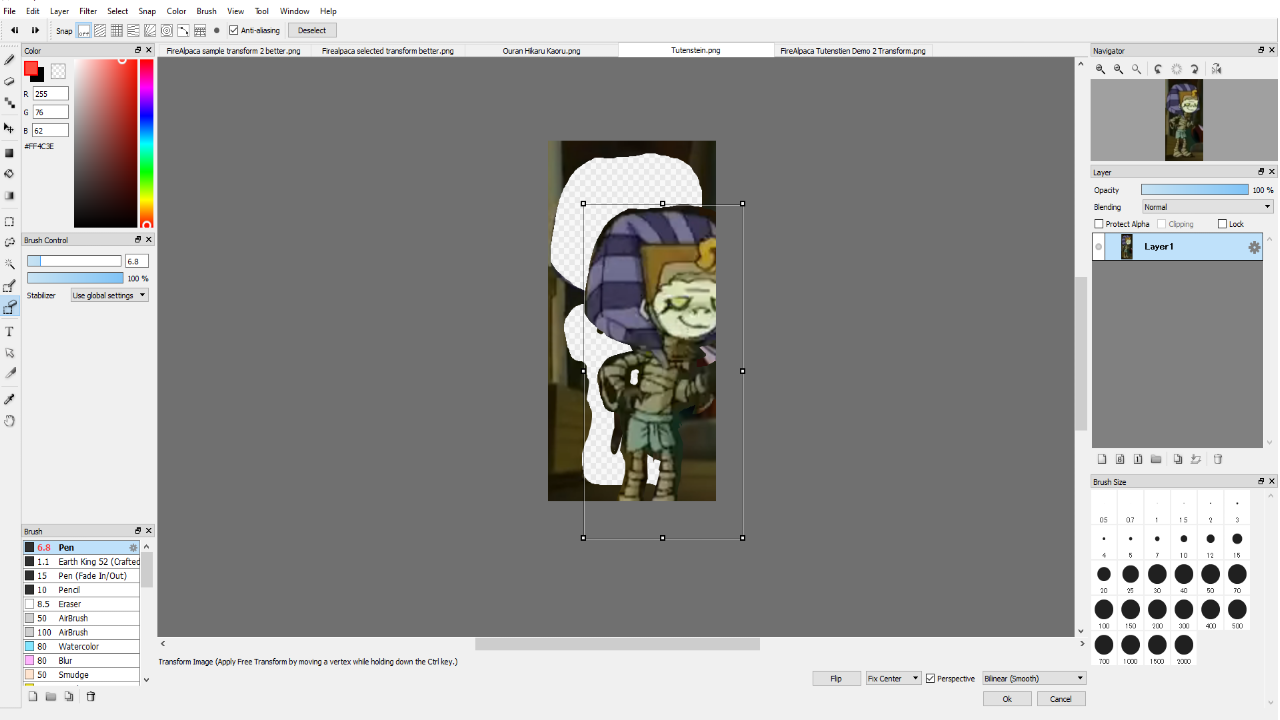
Task: Select the rectangular Select tool
Action: (x=10, y=222)
